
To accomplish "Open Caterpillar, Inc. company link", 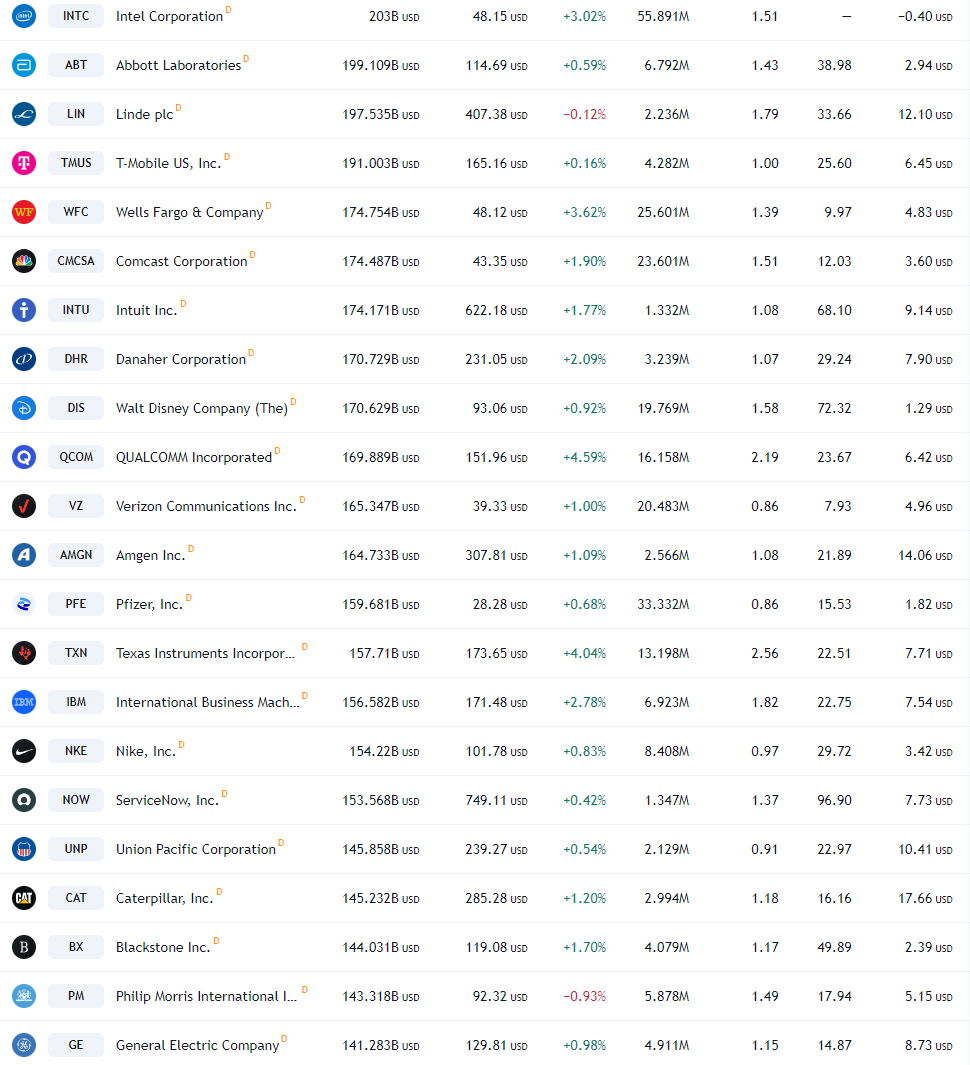I will pos(164,898).
